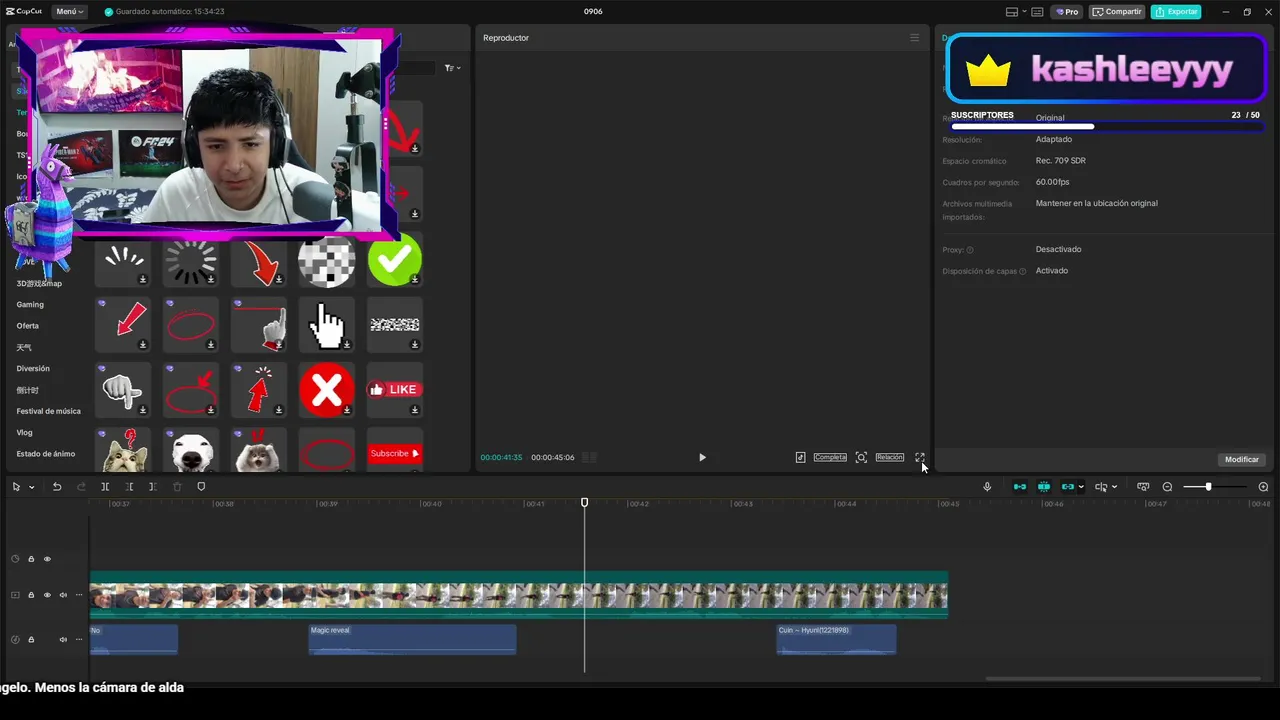
Task: Click the delete-right trim icon
Action: click(x=153, y=487)
